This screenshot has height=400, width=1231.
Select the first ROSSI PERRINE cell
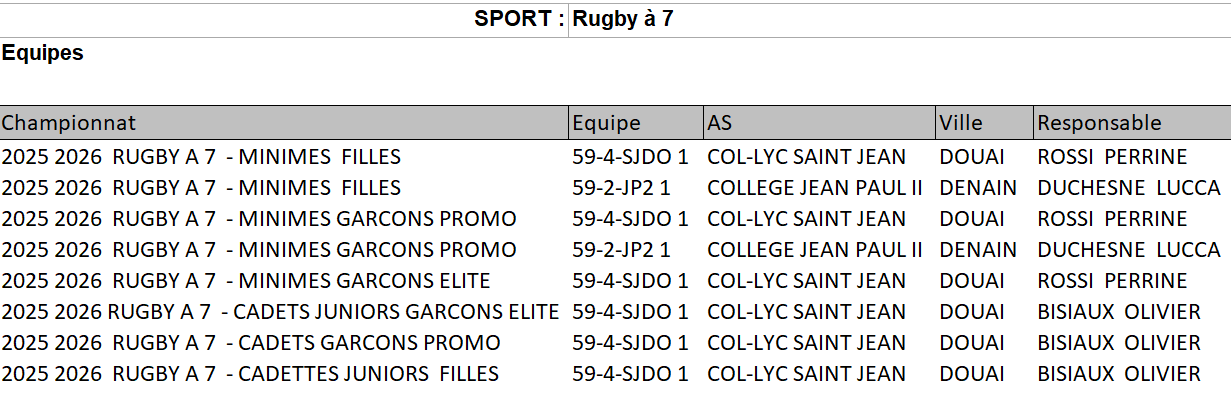point(1112,157)
